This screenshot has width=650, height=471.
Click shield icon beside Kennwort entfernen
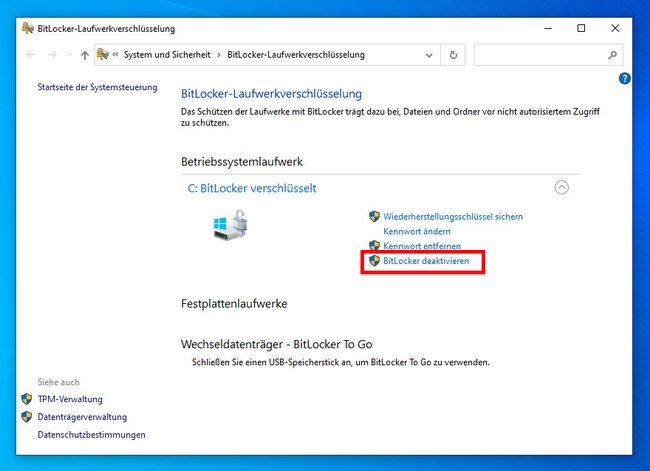click(374, 245)
